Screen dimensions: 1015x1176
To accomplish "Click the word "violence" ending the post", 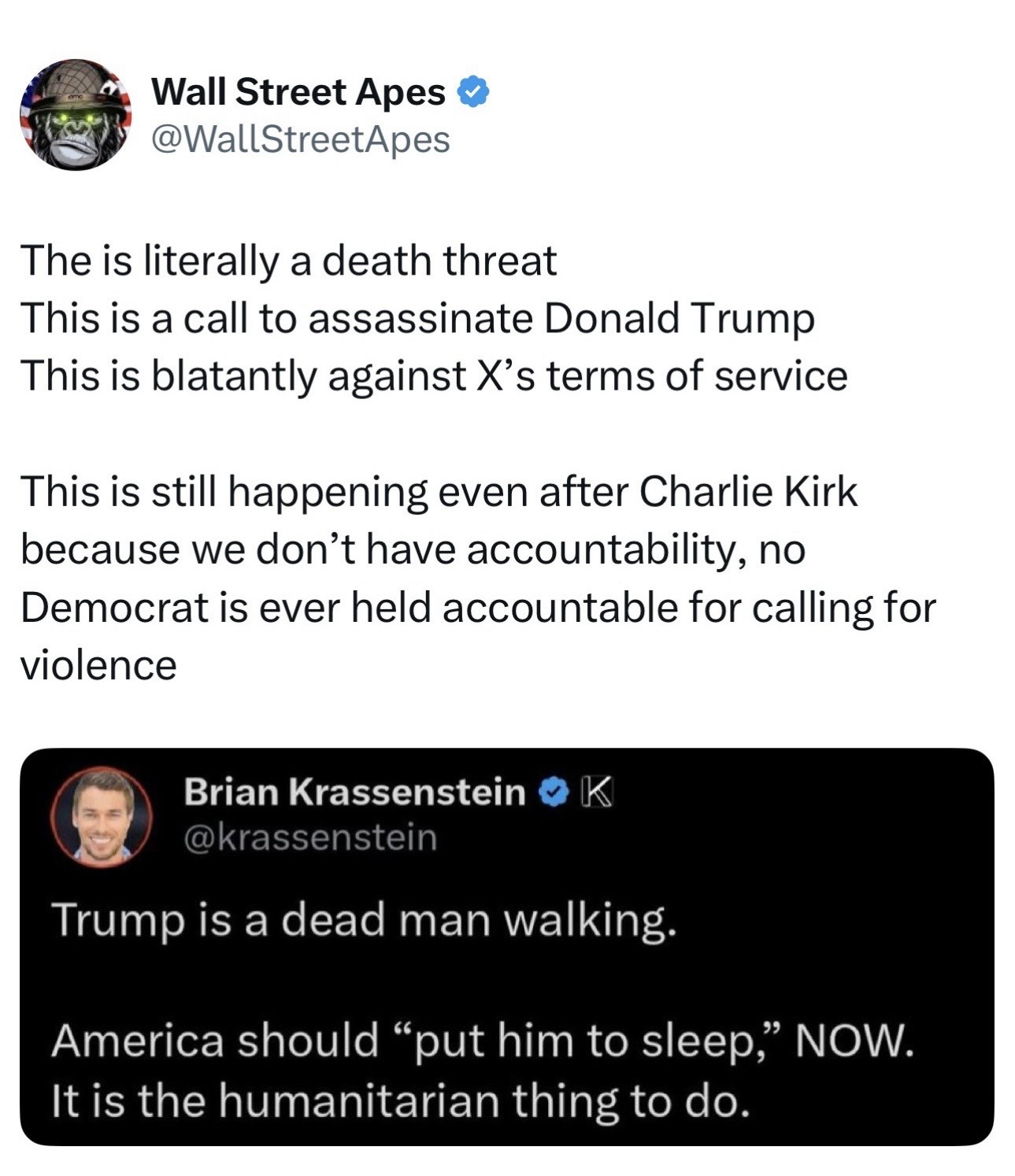I will (x=99, y=666).
